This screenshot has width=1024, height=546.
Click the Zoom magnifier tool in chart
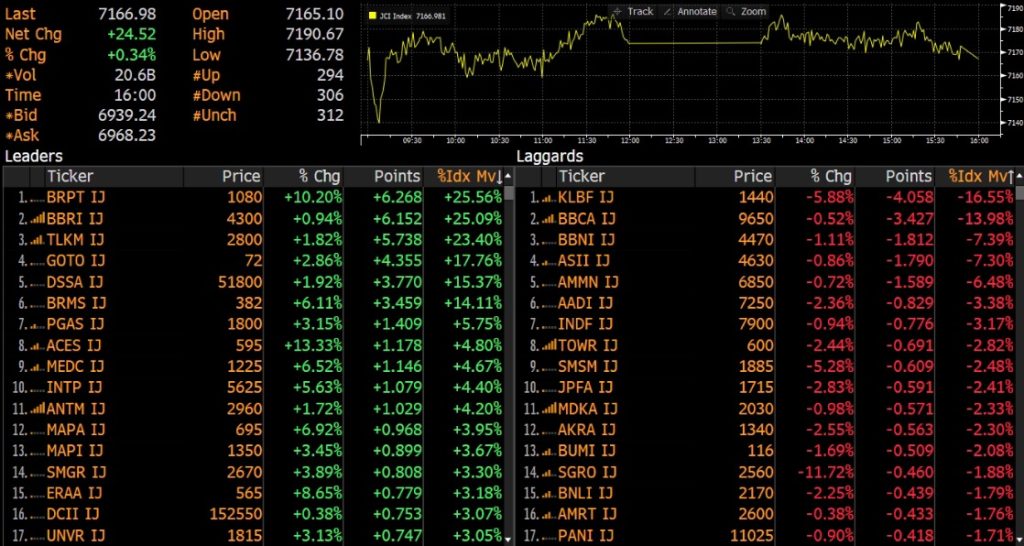746,11
